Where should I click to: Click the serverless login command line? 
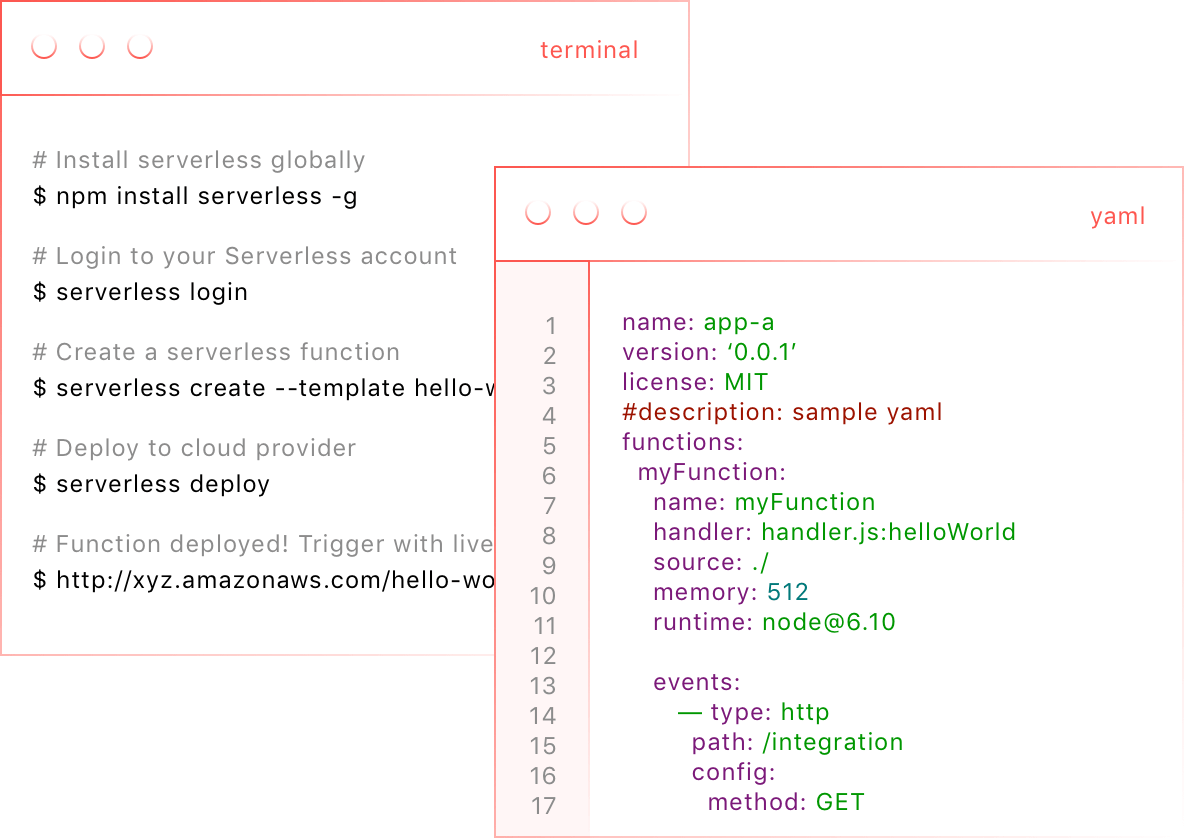coord(140,292)
